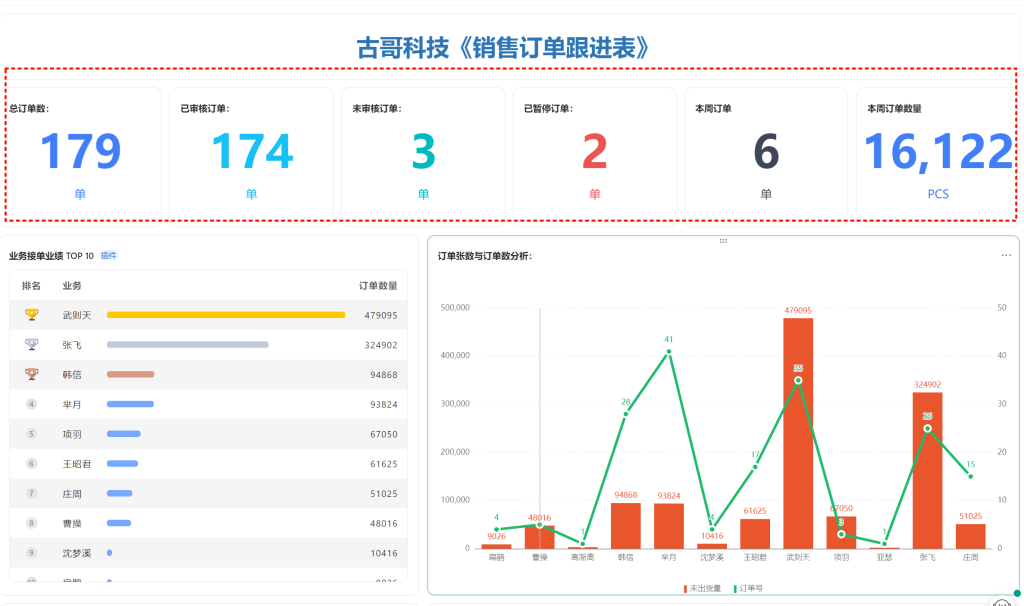Click the 业务 column header

(72, 285)
